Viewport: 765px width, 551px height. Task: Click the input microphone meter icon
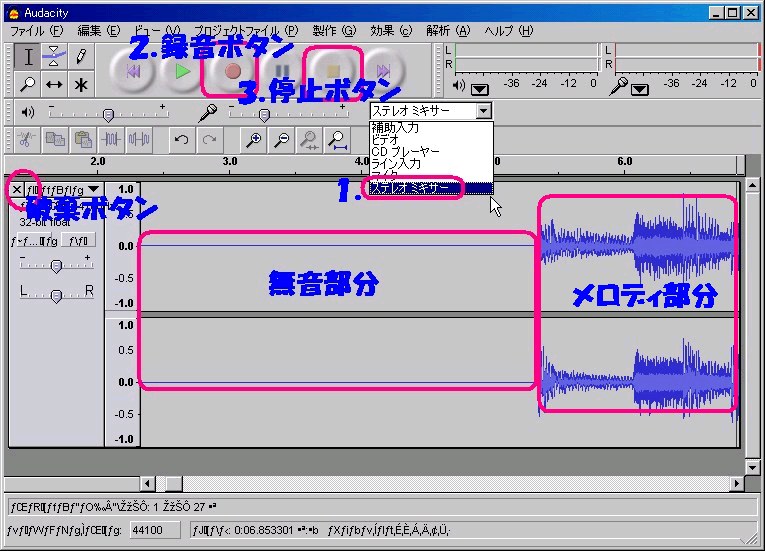(x=619, y=86)
